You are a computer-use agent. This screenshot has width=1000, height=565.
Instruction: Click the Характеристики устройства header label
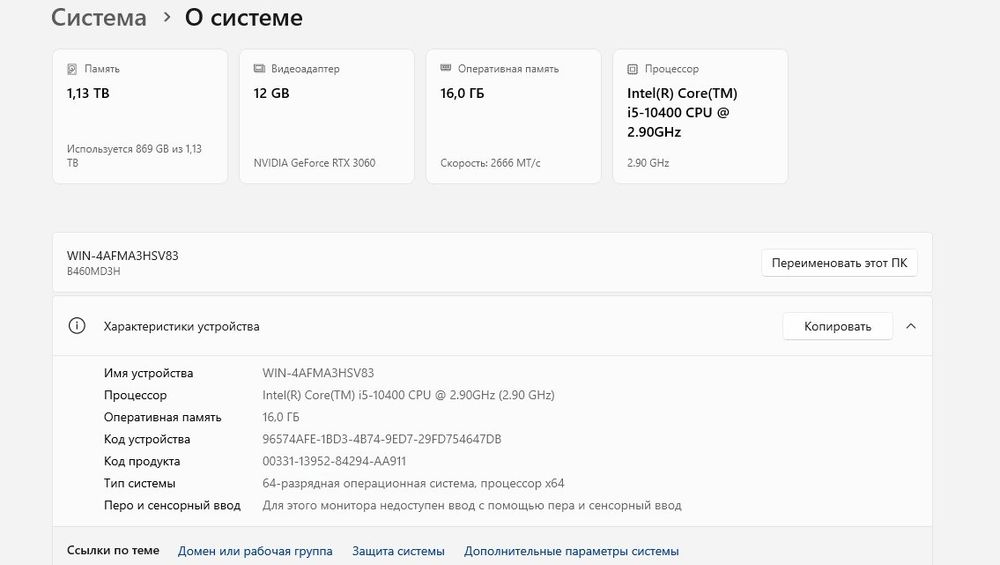click(182, 327)
